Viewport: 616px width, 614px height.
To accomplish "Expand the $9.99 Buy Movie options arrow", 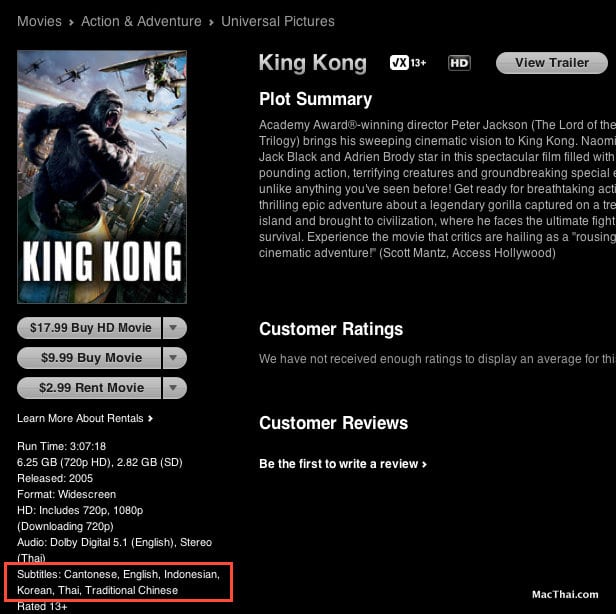I will 174,358.
